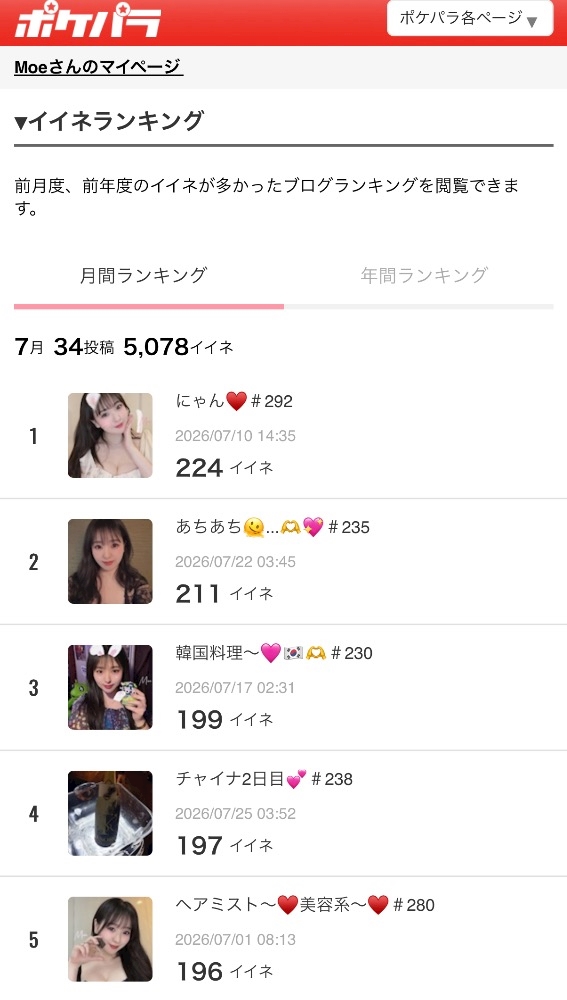Click the ポケパラ logo
This screenshot has width=567, height=1000.
[87, 20]
